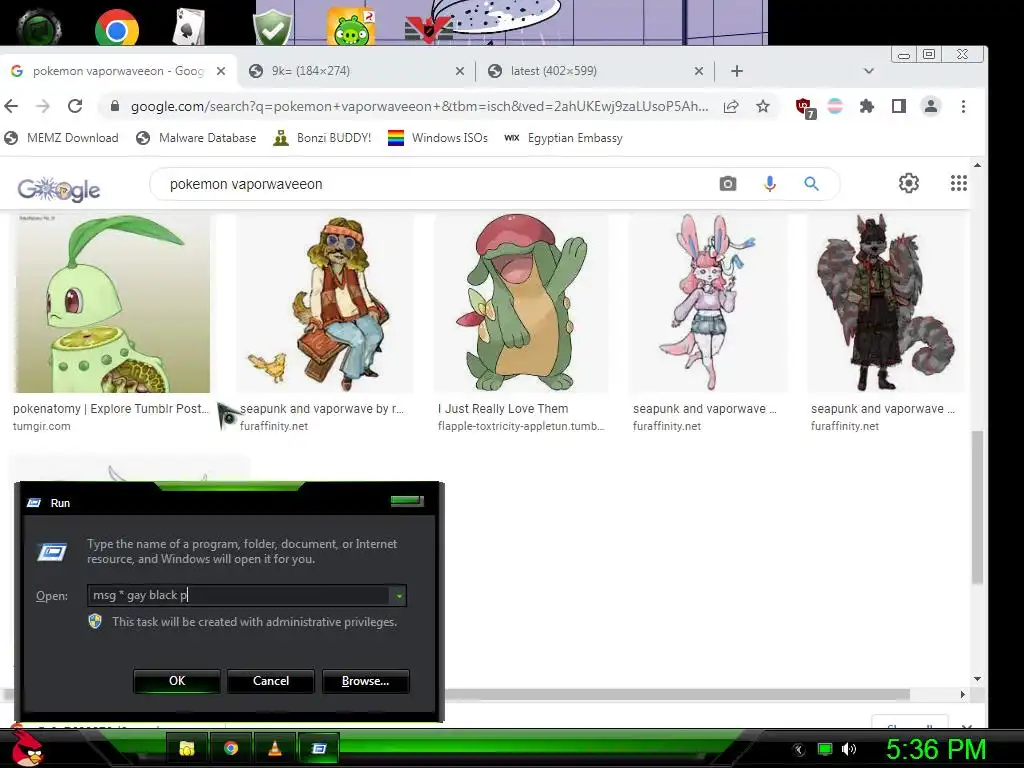Toggle Chrome side panel icon
Image resolution: width=1024 pixels, height=768 pixels.
tap(899, 106)
